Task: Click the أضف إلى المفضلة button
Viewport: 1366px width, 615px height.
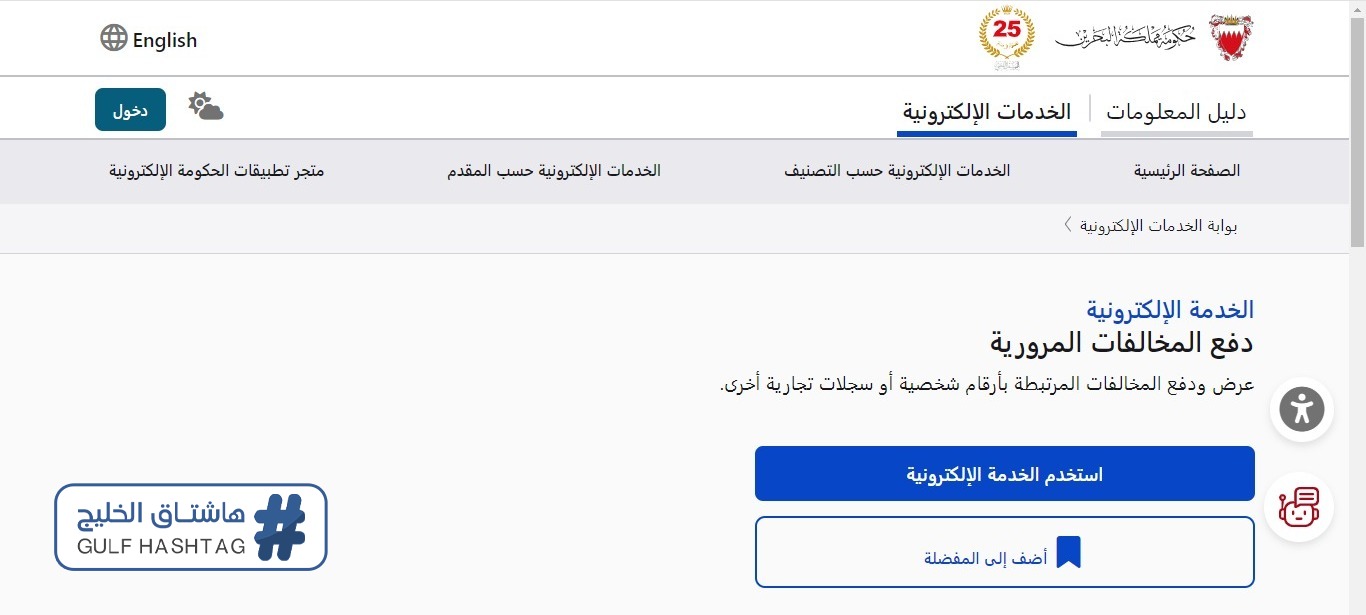Action: point(1004,552)
